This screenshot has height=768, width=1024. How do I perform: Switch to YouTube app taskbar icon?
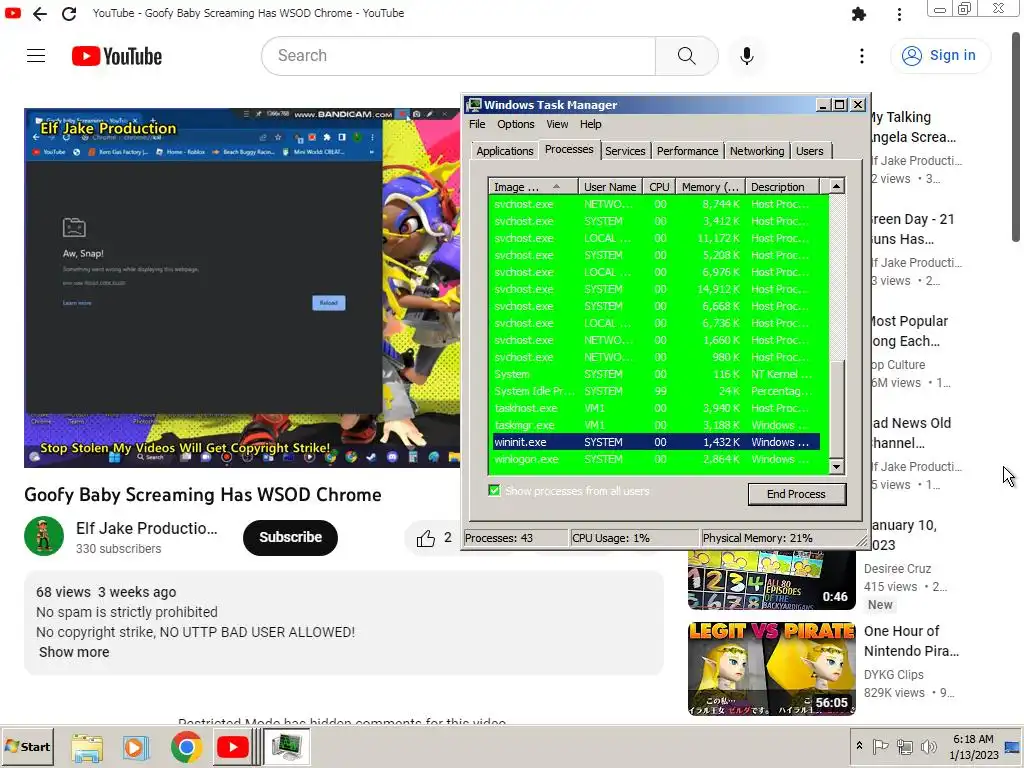[x=232, y=747]
